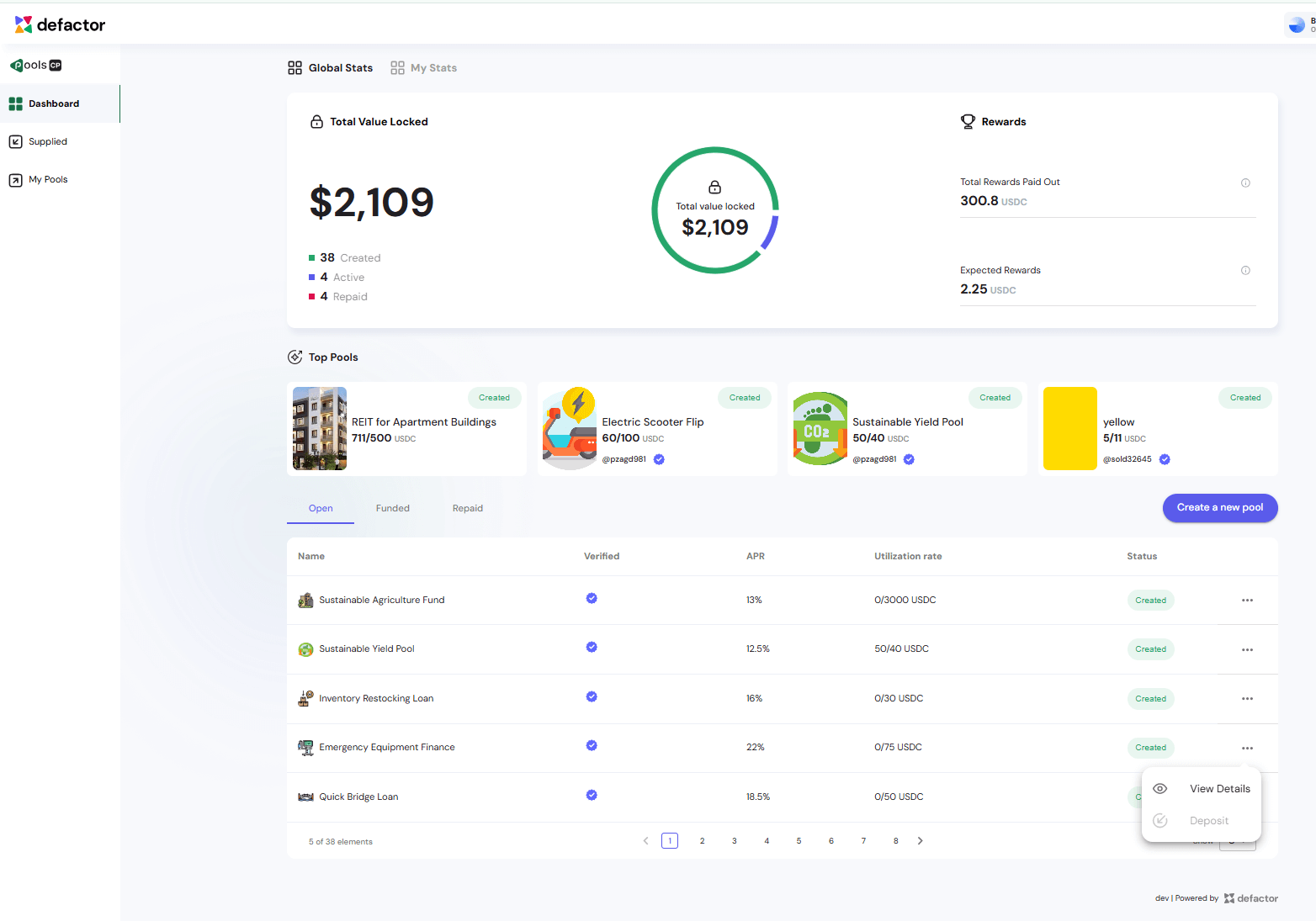
Task: Click info icon next to Expected Rewards
Action: pos(1245,271)
